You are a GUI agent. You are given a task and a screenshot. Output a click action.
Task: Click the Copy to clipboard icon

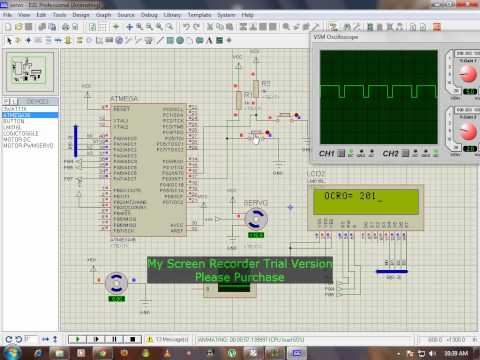[220, 27]
